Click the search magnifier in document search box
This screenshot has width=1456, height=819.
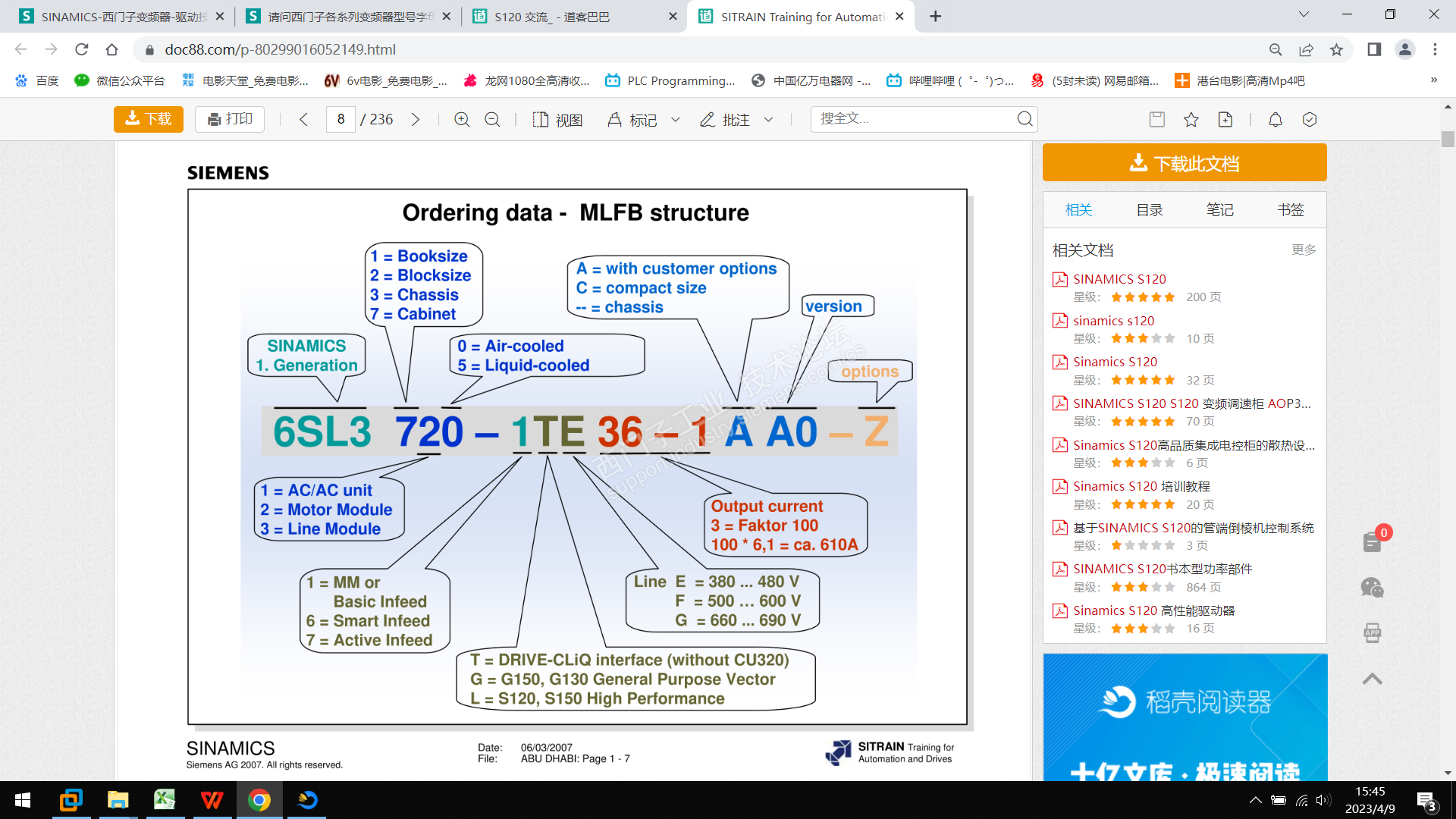tap(1025, 119)
